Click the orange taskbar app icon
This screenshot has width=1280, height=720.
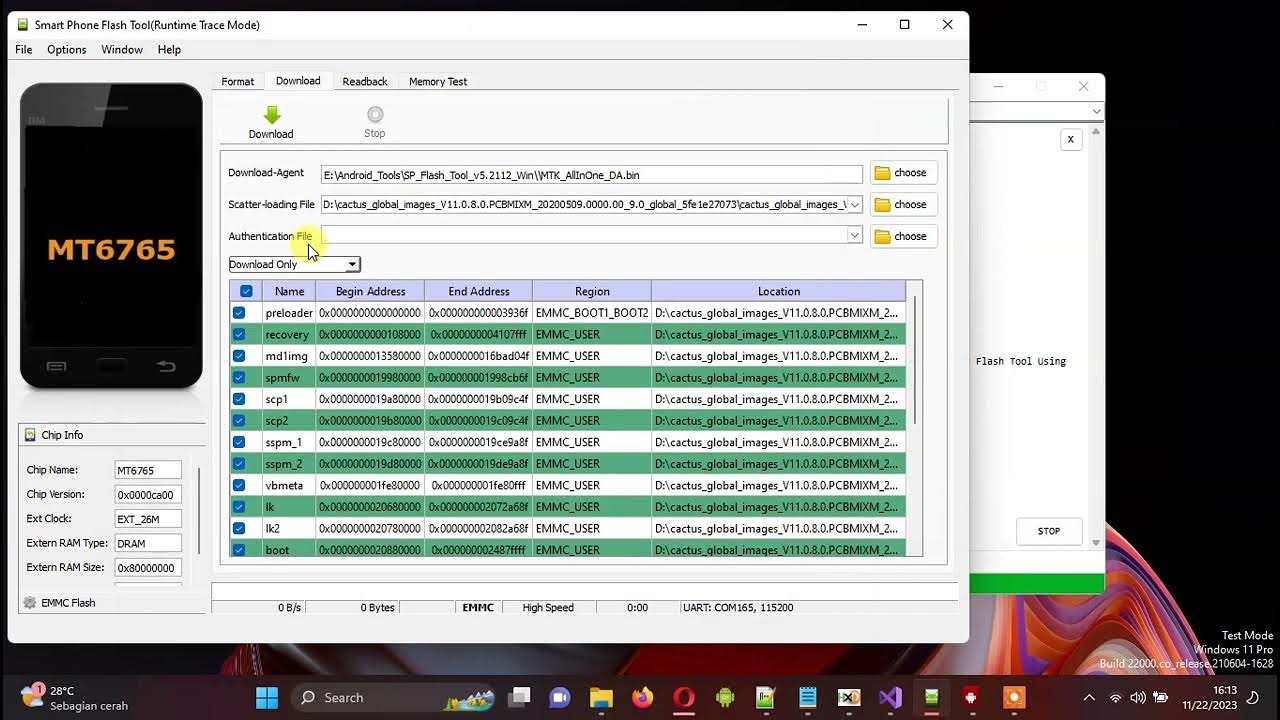click(x=1014, y=697)
